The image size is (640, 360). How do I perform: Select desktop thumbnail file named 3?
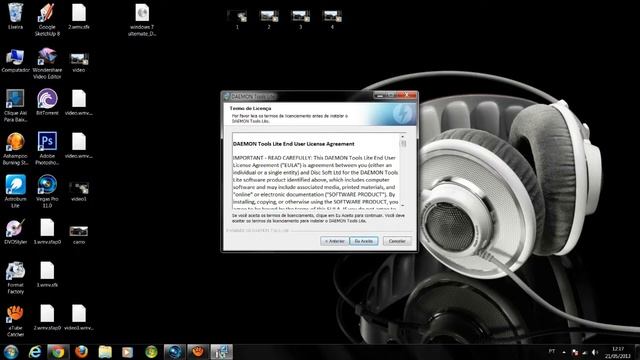(x=300, y=20)
